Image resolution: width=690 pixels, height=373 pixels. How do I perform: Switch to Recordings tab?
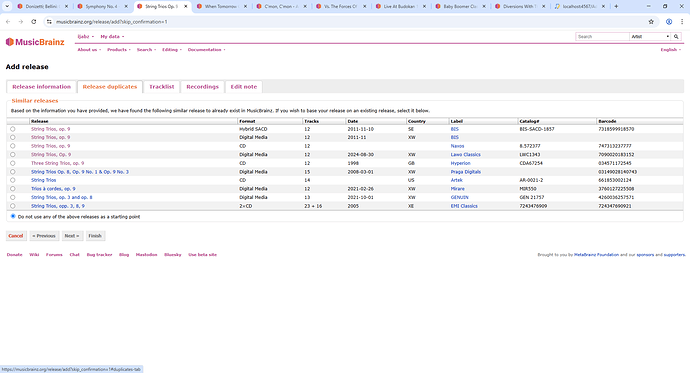coord(202,87)
